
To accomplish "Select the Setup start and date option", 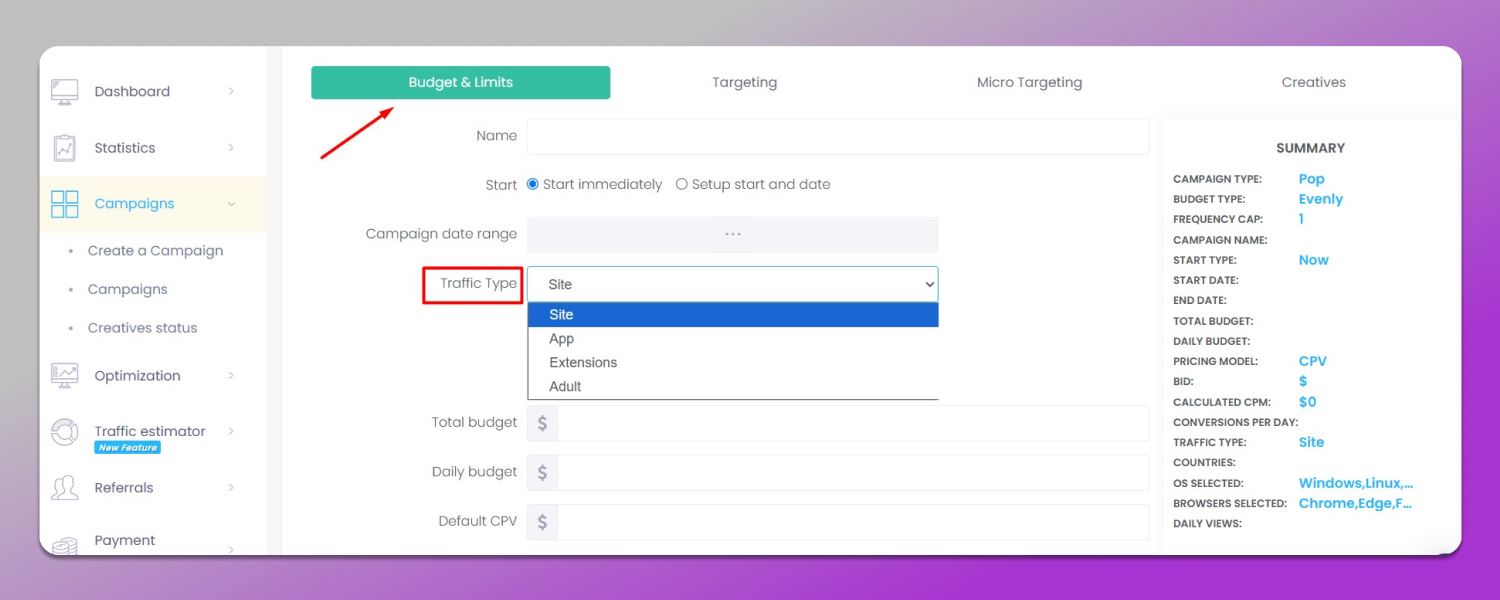I will point(682,184).
